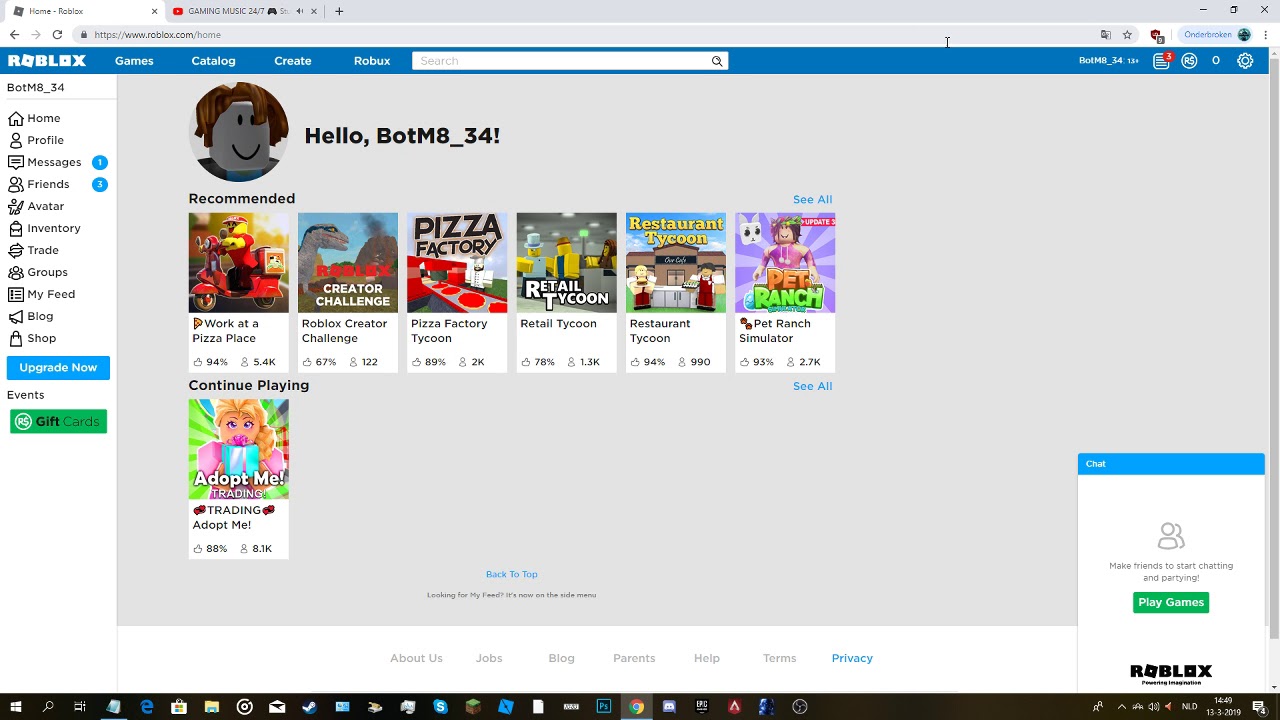Open Skype from the taskbar
Image resolution: width=1280 pixels, height=720 pixels.
click(x=440, y=707)
